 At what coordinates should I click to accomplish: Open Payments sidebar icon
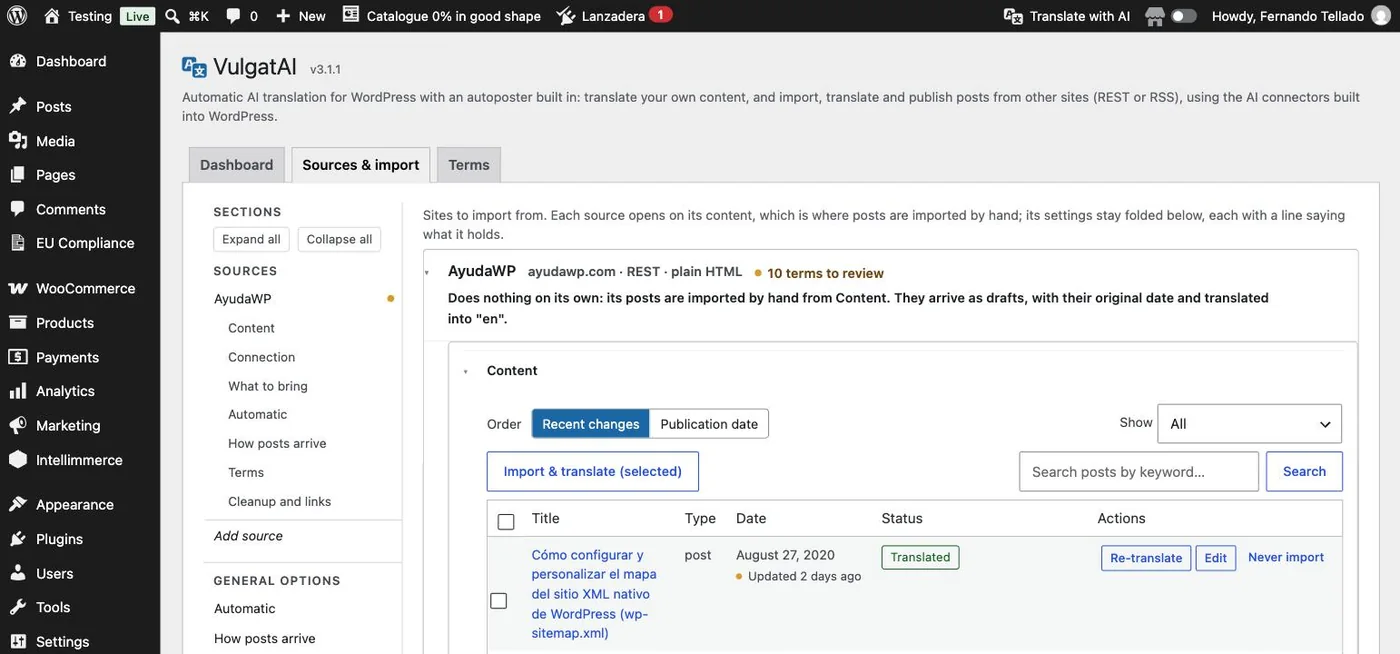(18, 357)
